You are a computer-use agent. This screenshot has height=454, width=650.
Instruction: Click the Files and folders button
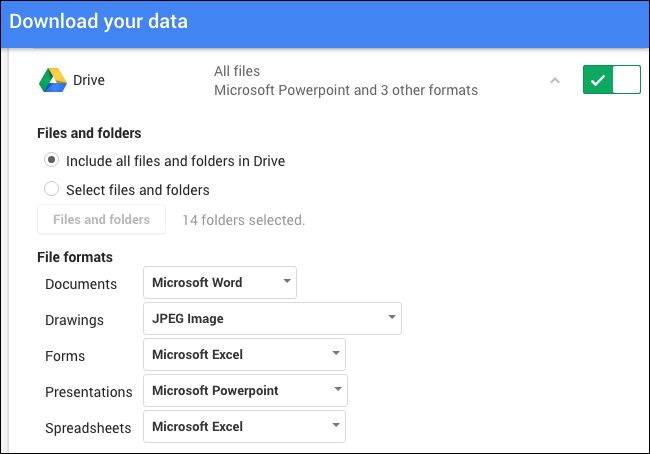point(101,219)
